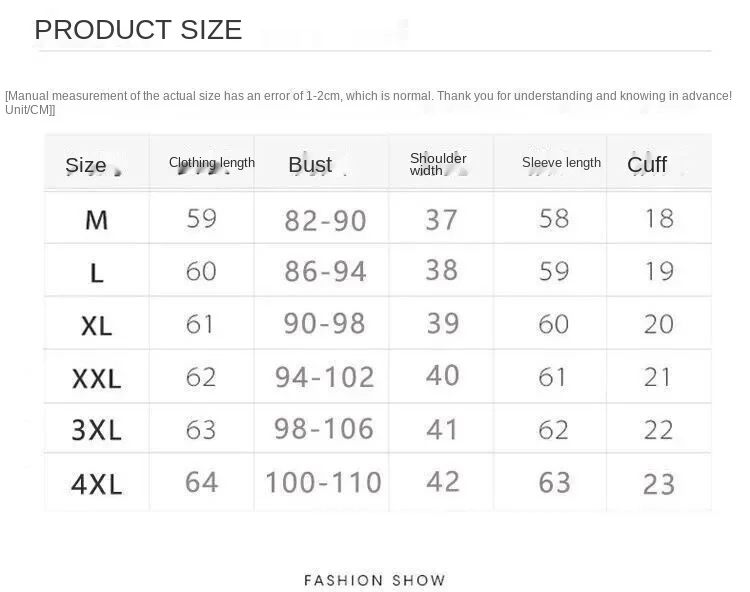Click the PRODUCT SIZE heading
This screenshot has width=750, height=592.
click(x=138, y=30)
